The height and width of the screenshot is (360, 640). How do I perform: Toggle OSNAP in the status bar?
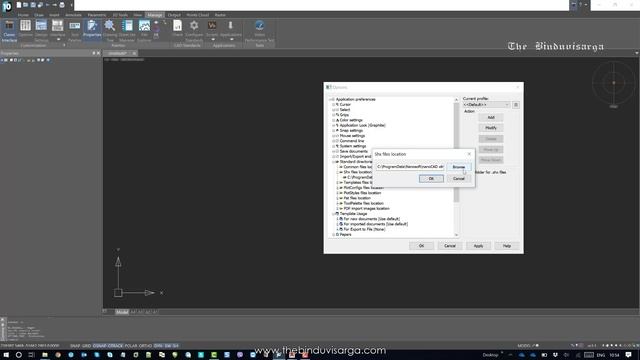(100, 346)
